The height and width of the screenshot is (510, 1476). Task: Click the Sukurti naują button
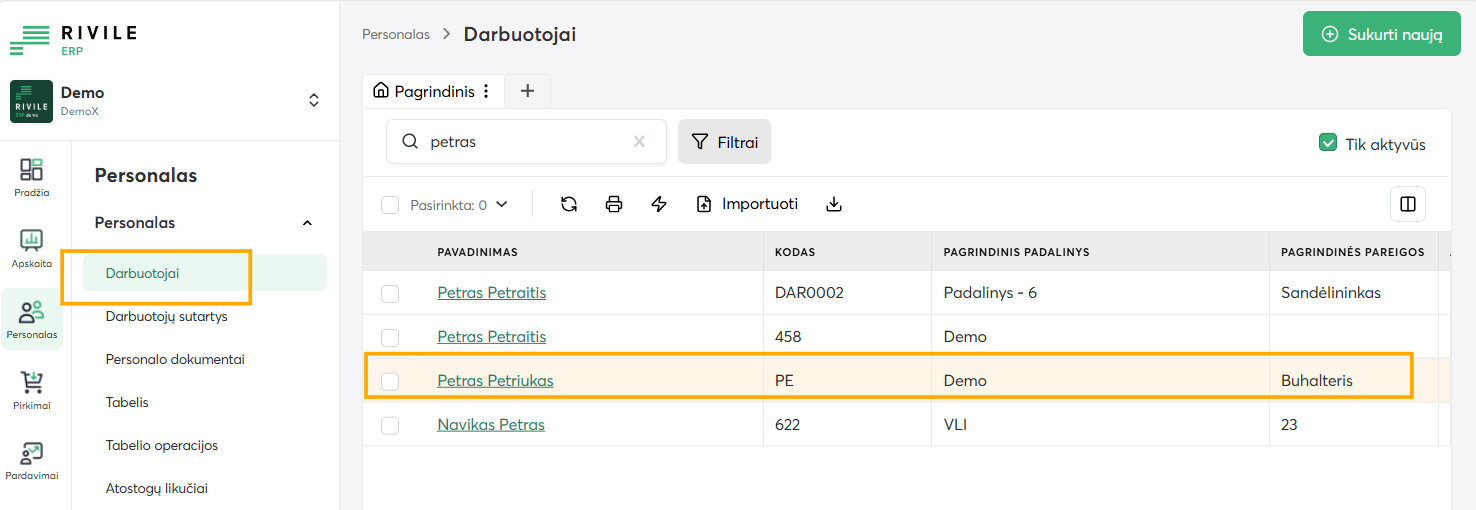(1382, 34)
